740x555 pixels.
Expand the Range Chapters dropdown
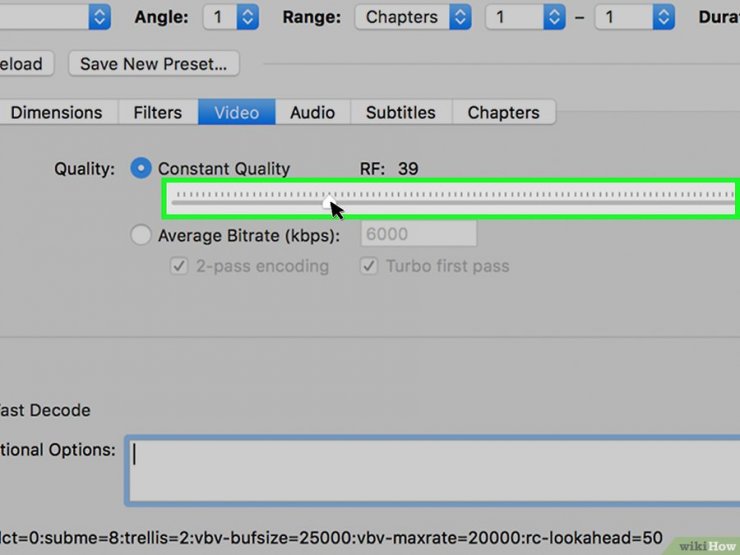click(414, 16)
